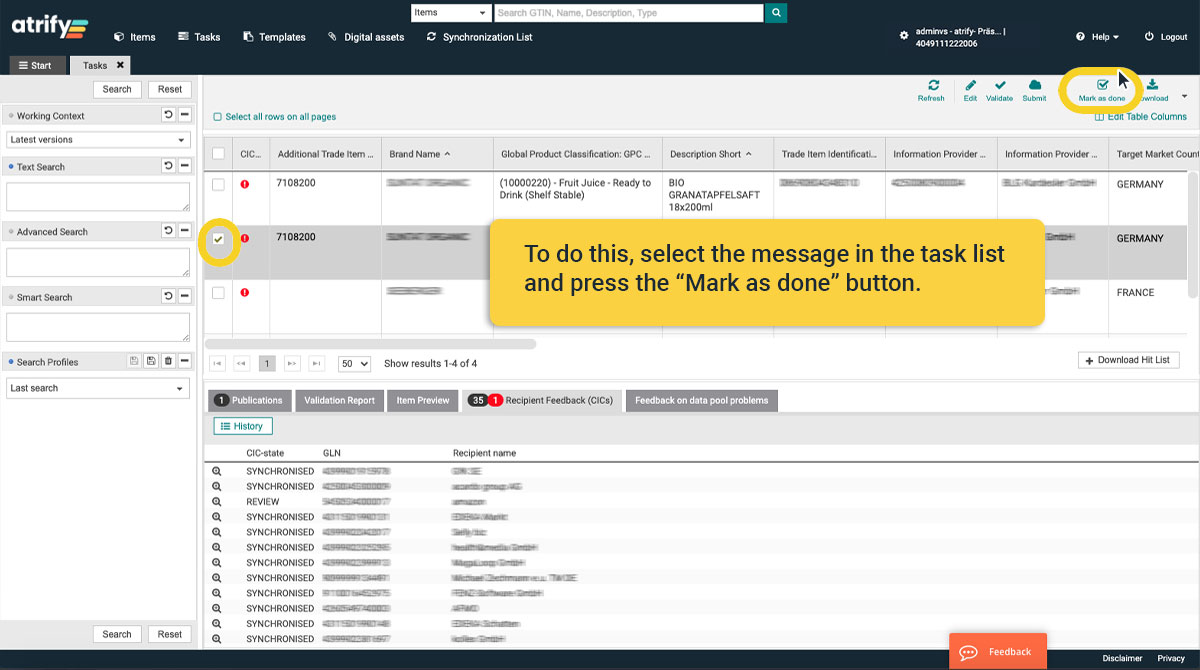Tick the FRANCE row checkbox

[218, 293]
